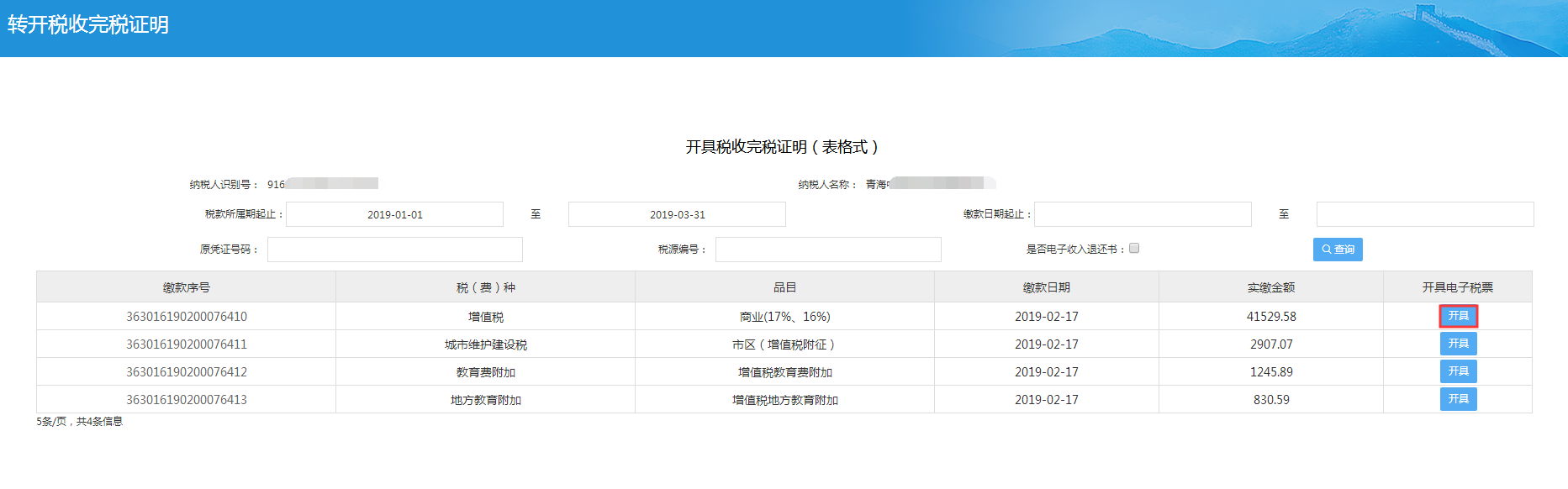This screenshot has width=1568, height=489.
Task: Focus the 税源编号 input field
Action: [x=828, y=250]
